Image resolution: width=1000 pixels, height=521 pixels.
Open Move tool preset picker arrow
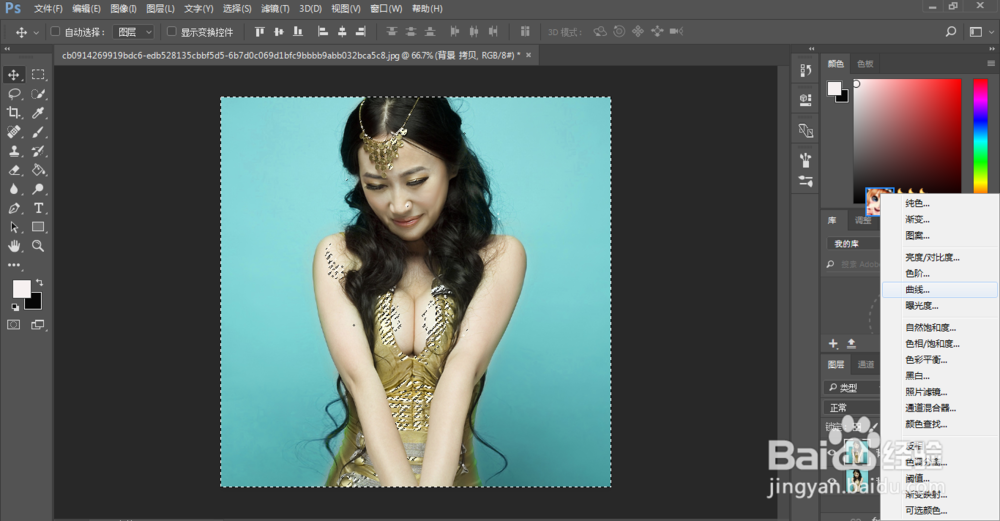tap(36, 33)
